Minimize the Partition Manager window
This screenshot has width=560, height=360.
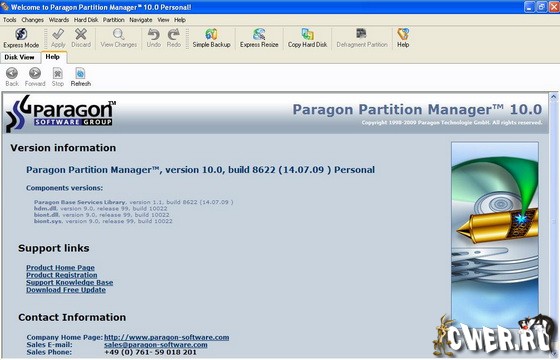point(529,7)
